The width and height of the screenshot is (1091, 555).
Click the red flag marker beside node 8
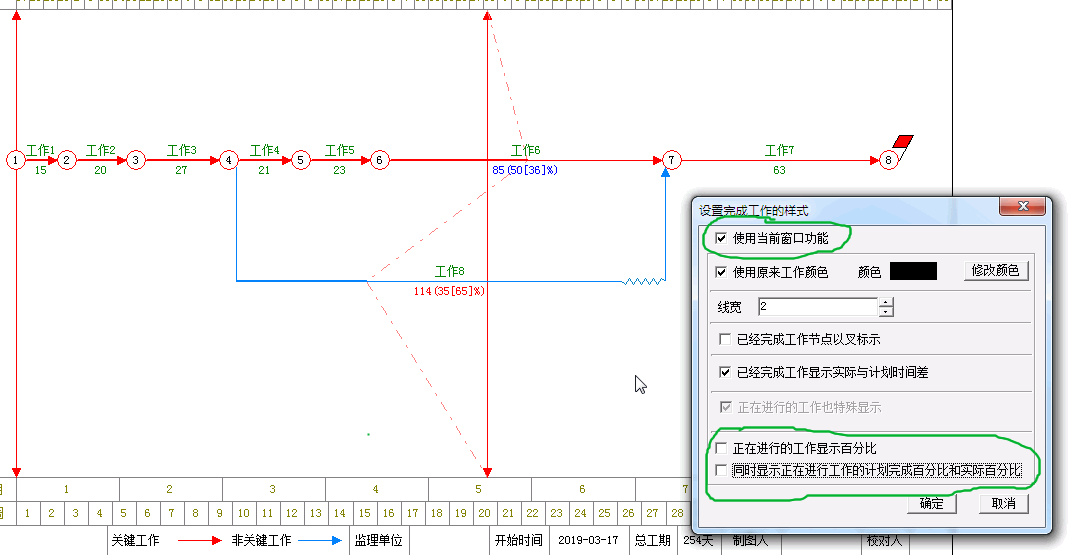(x=903, y=142)
